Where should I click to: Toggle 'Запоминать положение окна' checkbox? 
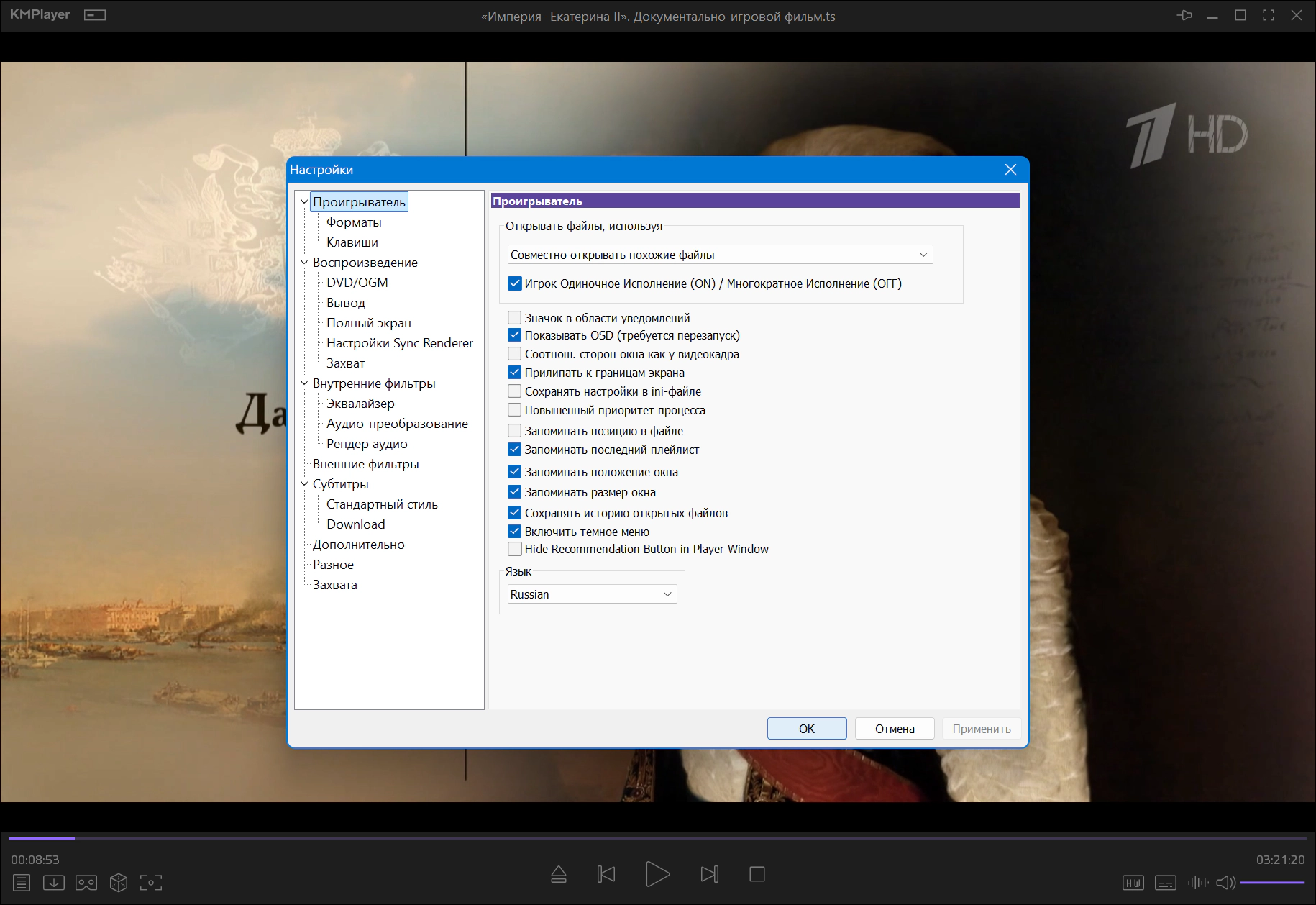(515, 472)
